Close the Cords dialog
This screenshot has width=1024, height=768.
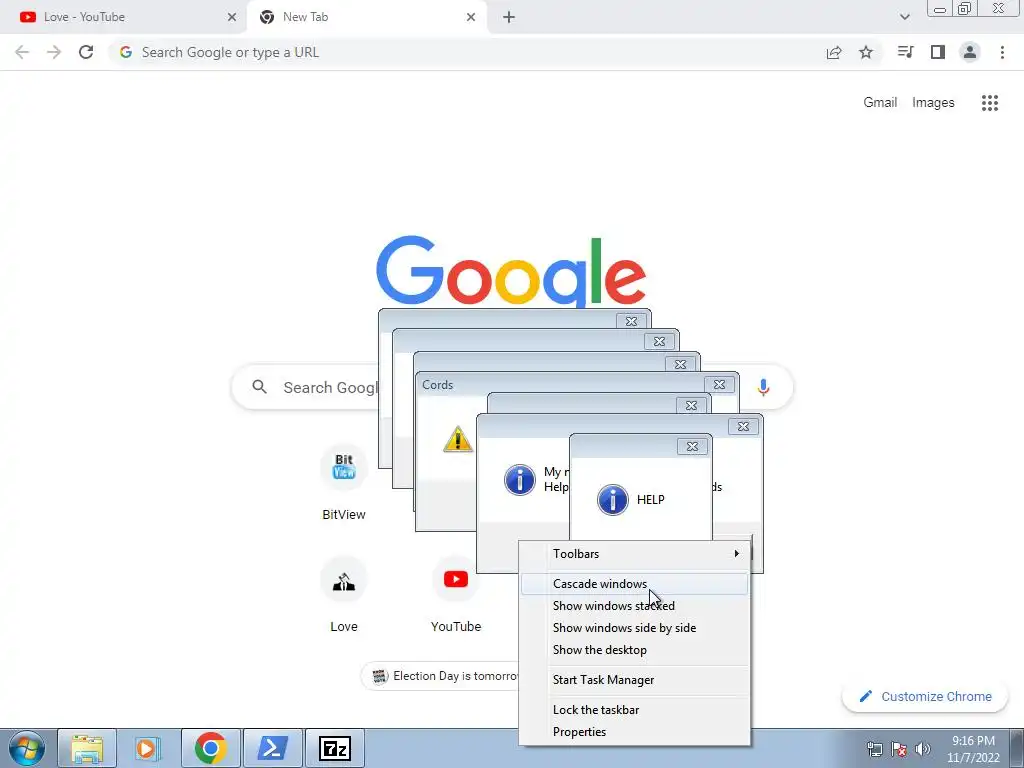[x=719, y=385]
